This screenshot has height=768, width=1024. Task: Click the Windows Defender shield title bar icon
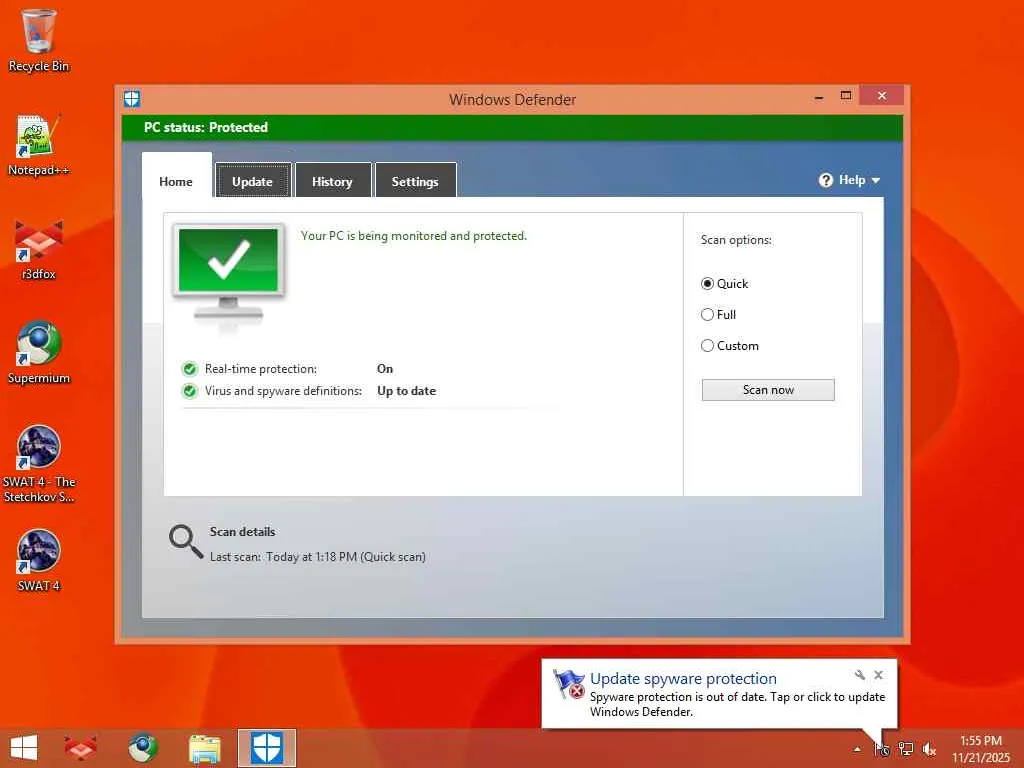(x=132, y=99)
